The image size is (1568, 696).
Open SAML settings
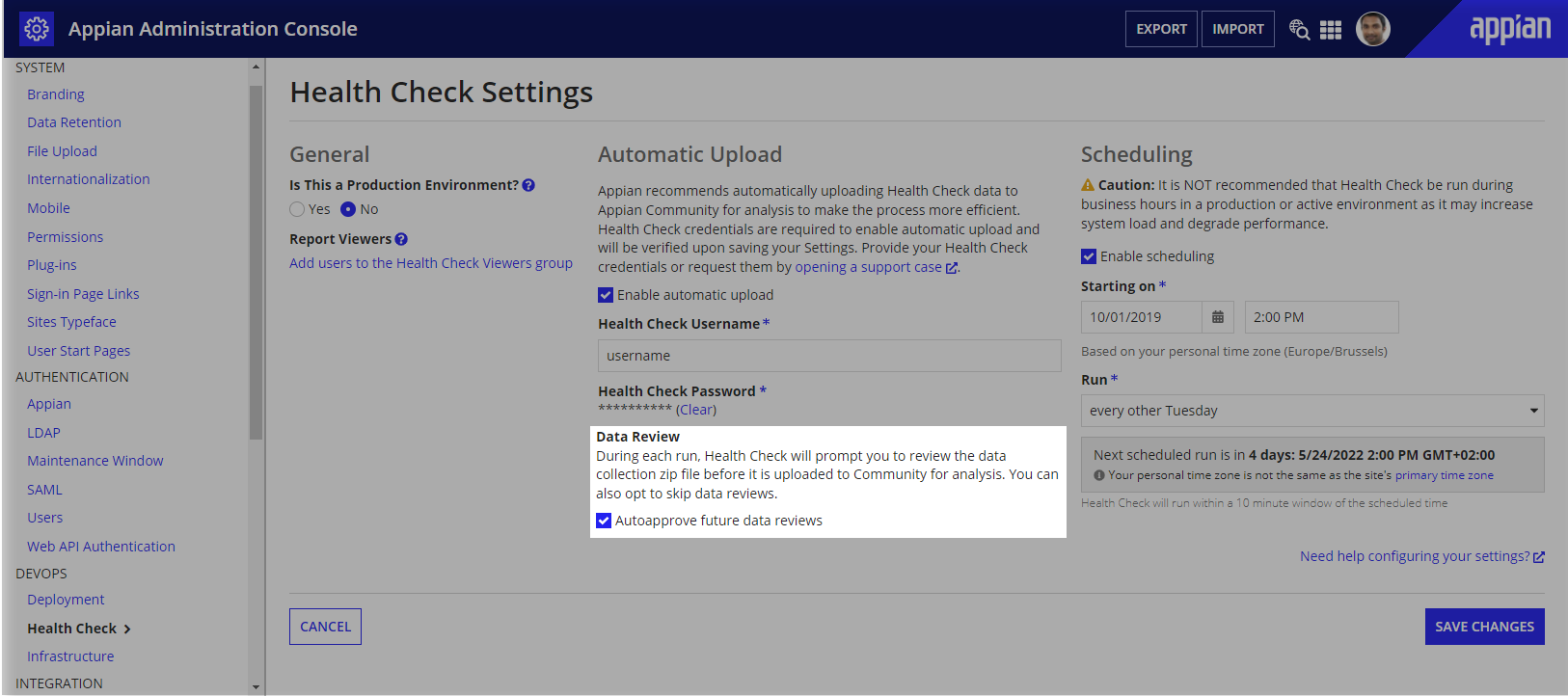pyautogui.click(x=44, y=490)
